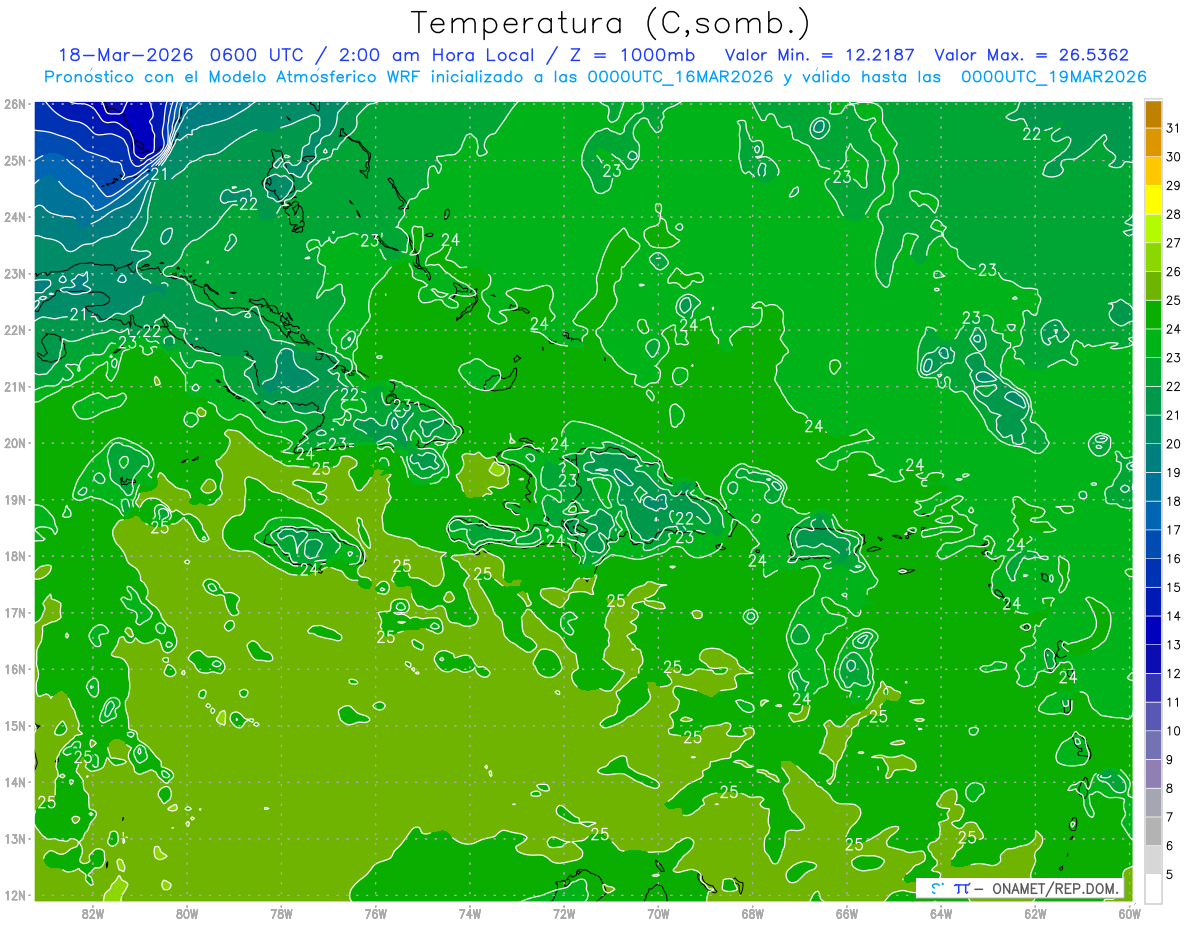Viewport: 1200px width, 927px height.
Task: Click the "Modelo Atmosferico WRF" forecast line
Action: click(595, 77)
